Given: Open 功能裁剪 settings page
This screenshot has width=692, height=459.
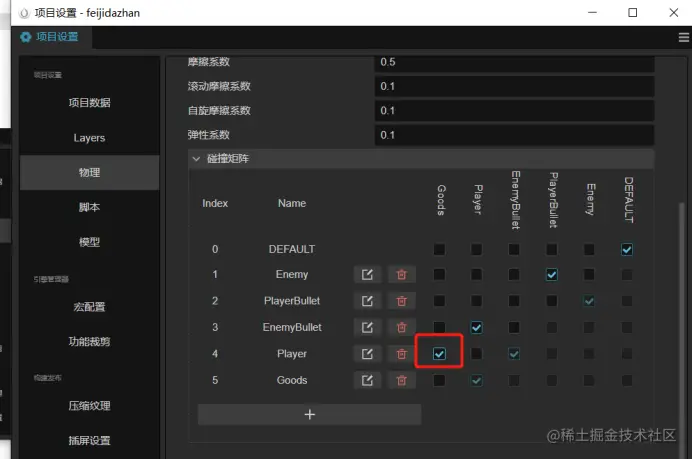Looking at the screenshot, I should [x=90, y=342].
